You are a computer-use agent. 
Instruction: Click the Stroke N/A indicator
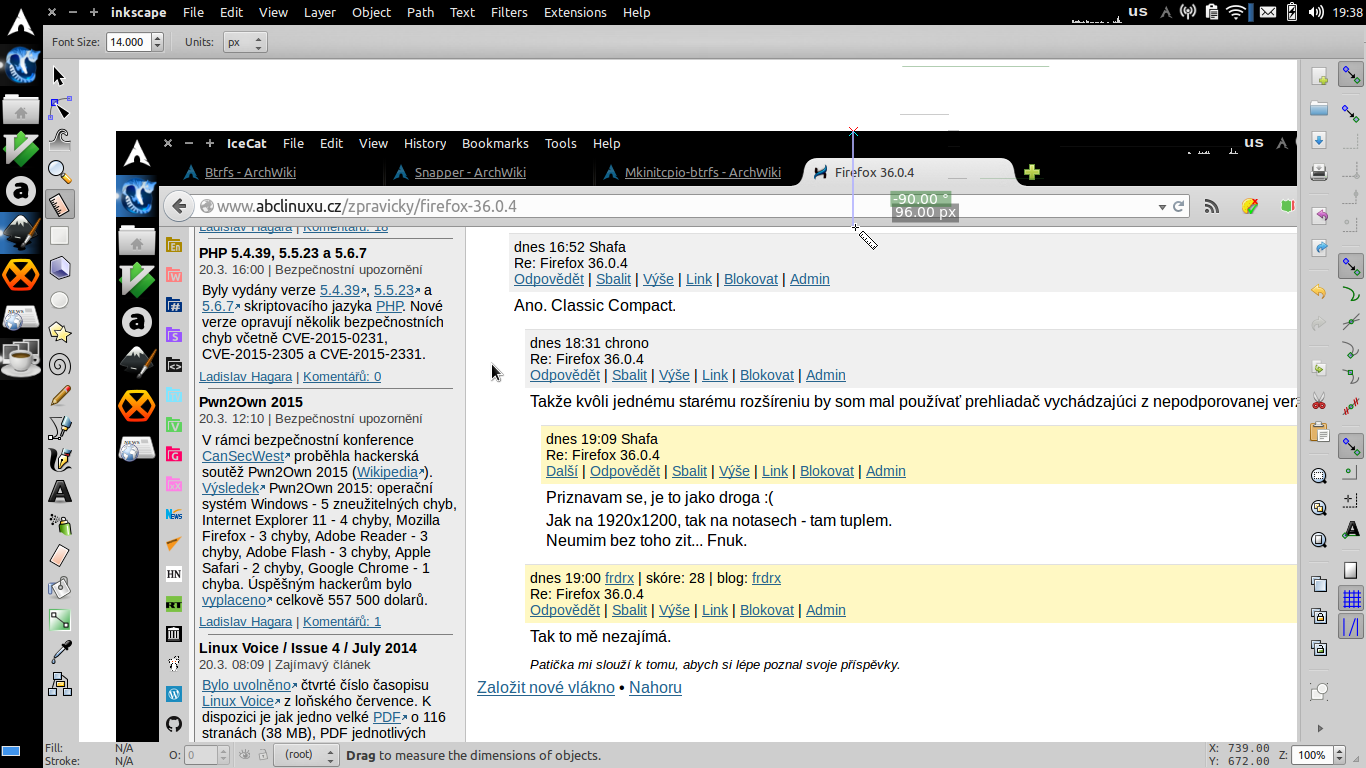pos(124,761)
